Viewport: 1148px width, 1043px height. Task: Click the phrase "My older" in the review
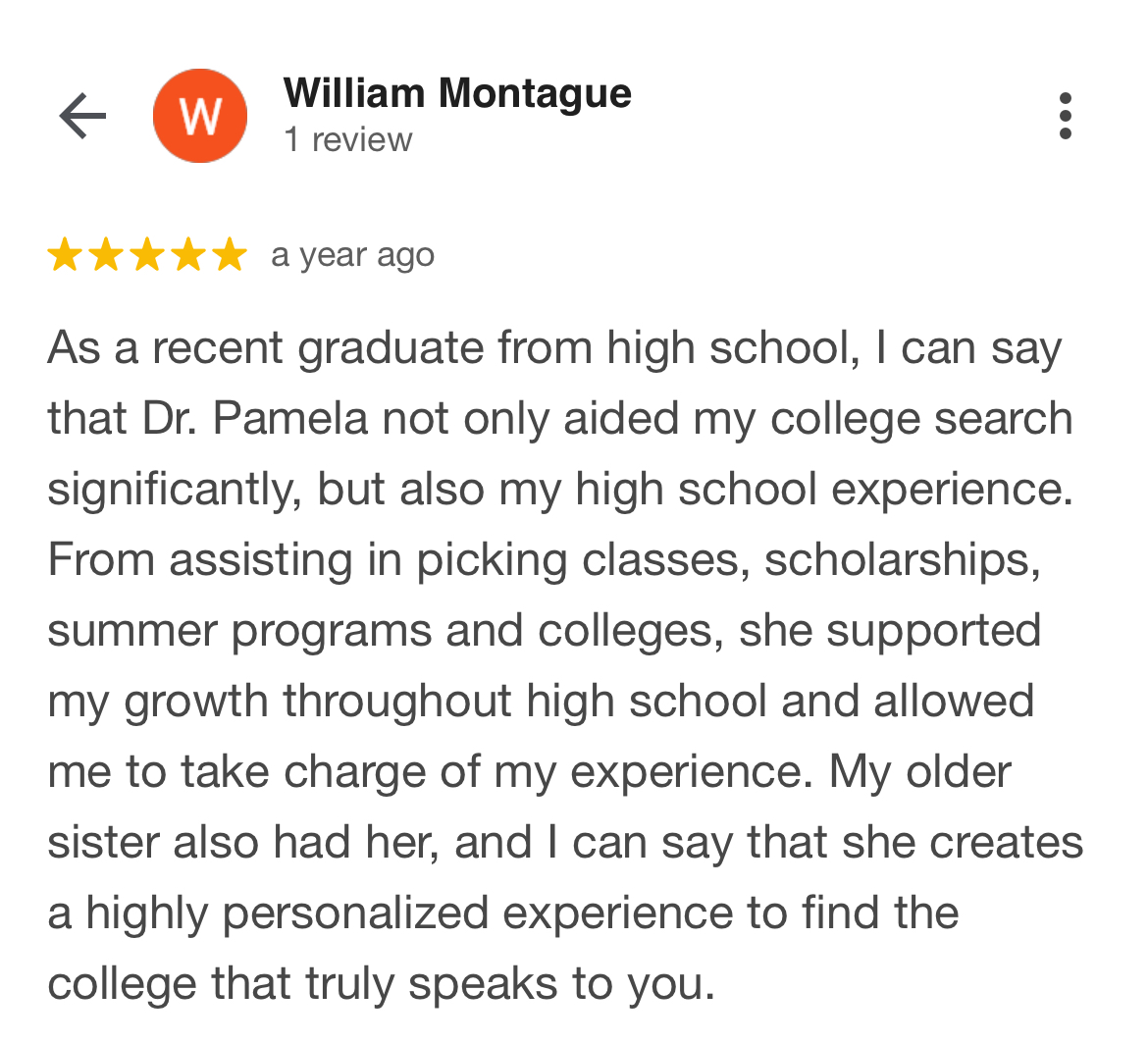(919, 772)
